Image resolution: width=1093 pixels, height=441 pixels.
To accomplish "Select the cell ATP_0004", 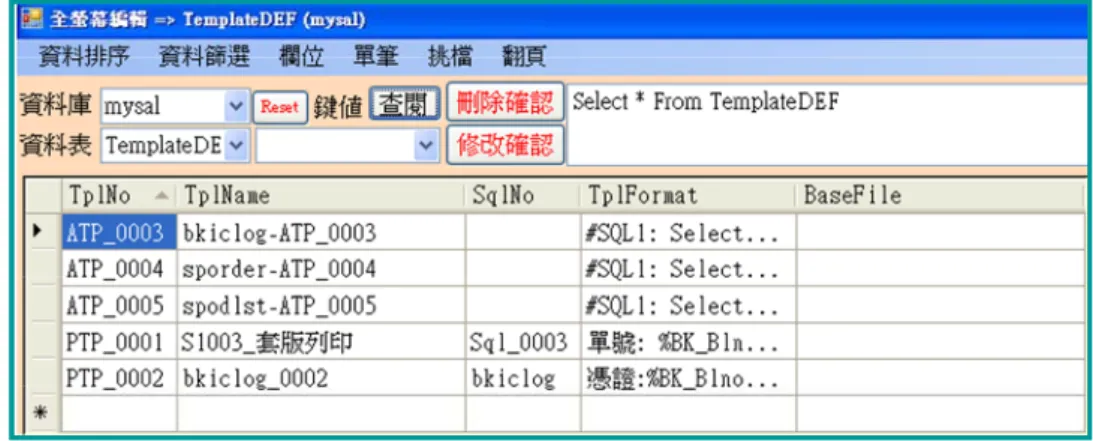I will pyautogui.click(x=119, y=268).
